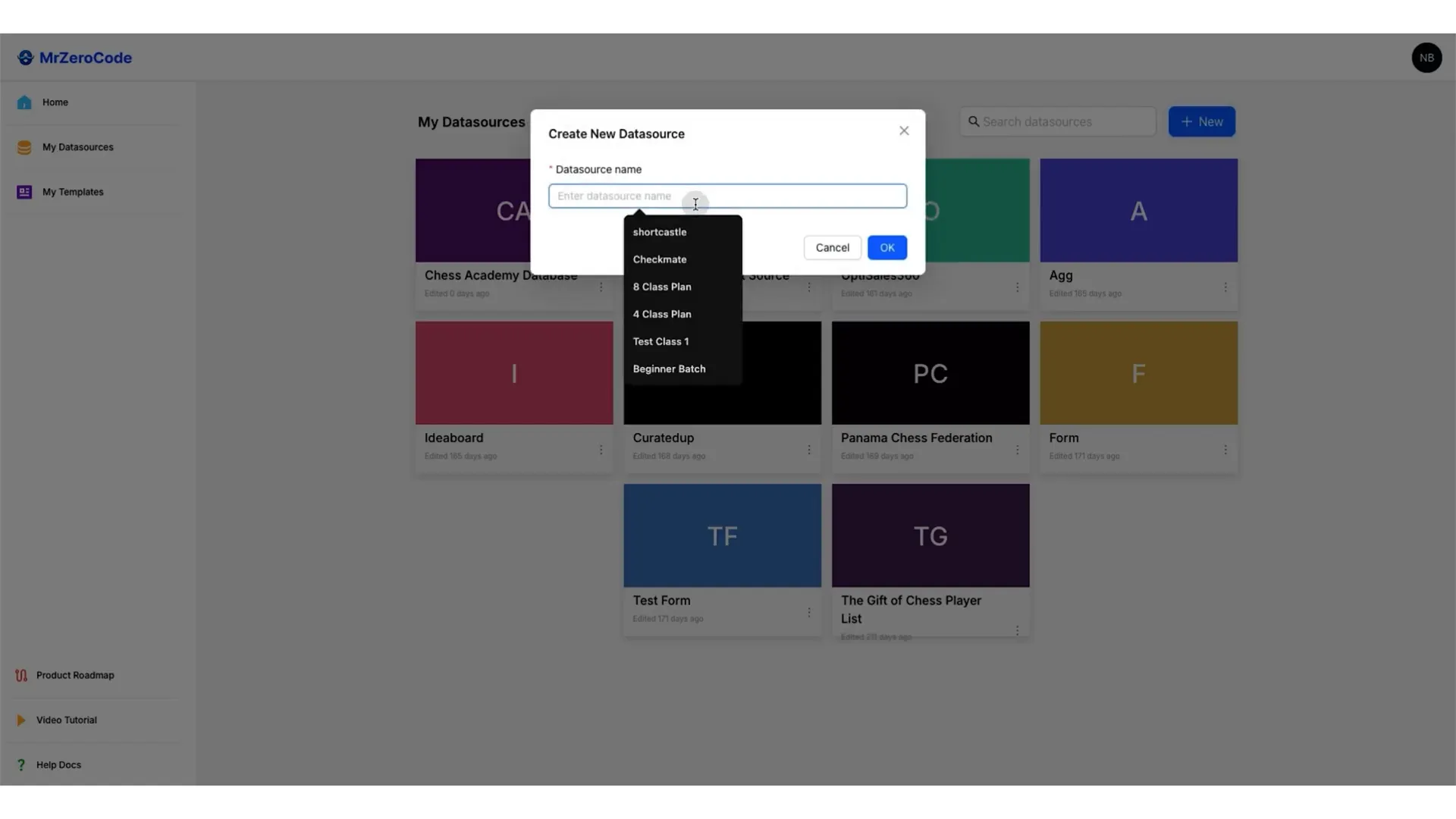Select the shortcastle suggestion
Image resolution: width=1456 pixels, height=819 pixels.
point(682,232)
